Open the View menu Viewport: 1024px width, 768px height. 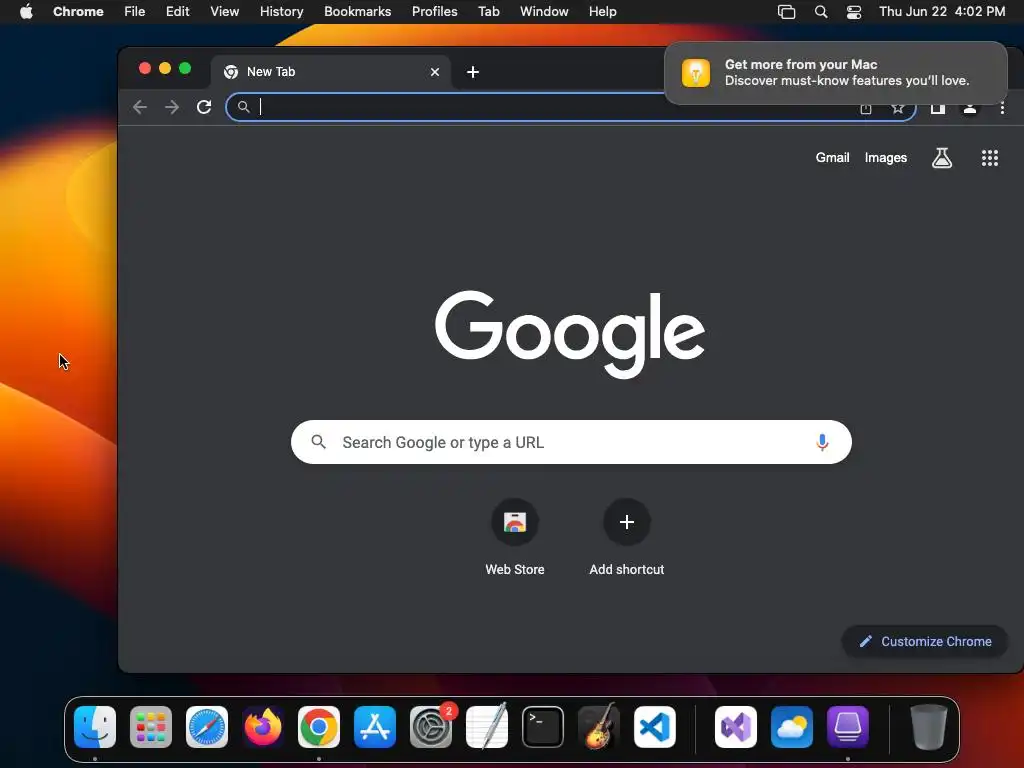pos(224,11)
